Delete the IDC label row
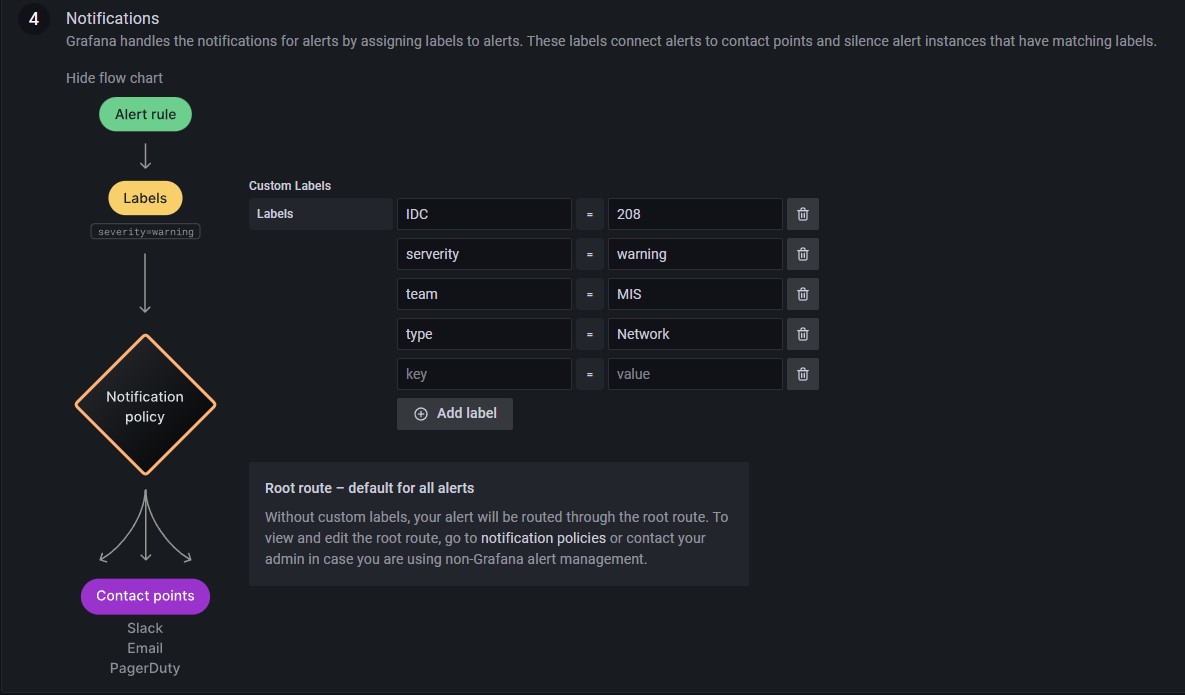The width and height of the screenshot is (1185, 695). [803, 214]
